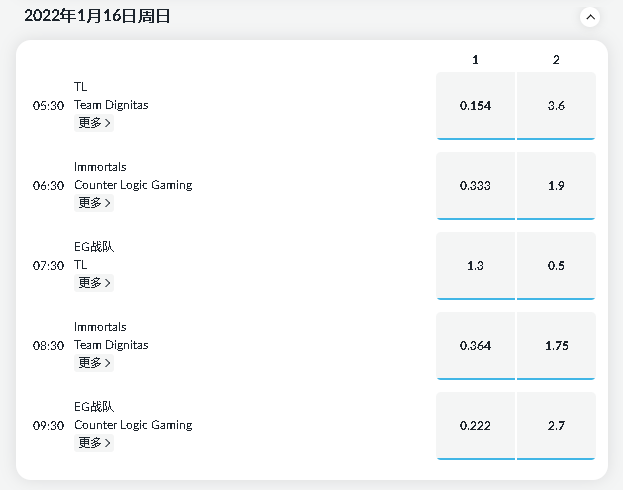
Task: Click TL in the 07:30 match
Action: [x=80, y=265]
